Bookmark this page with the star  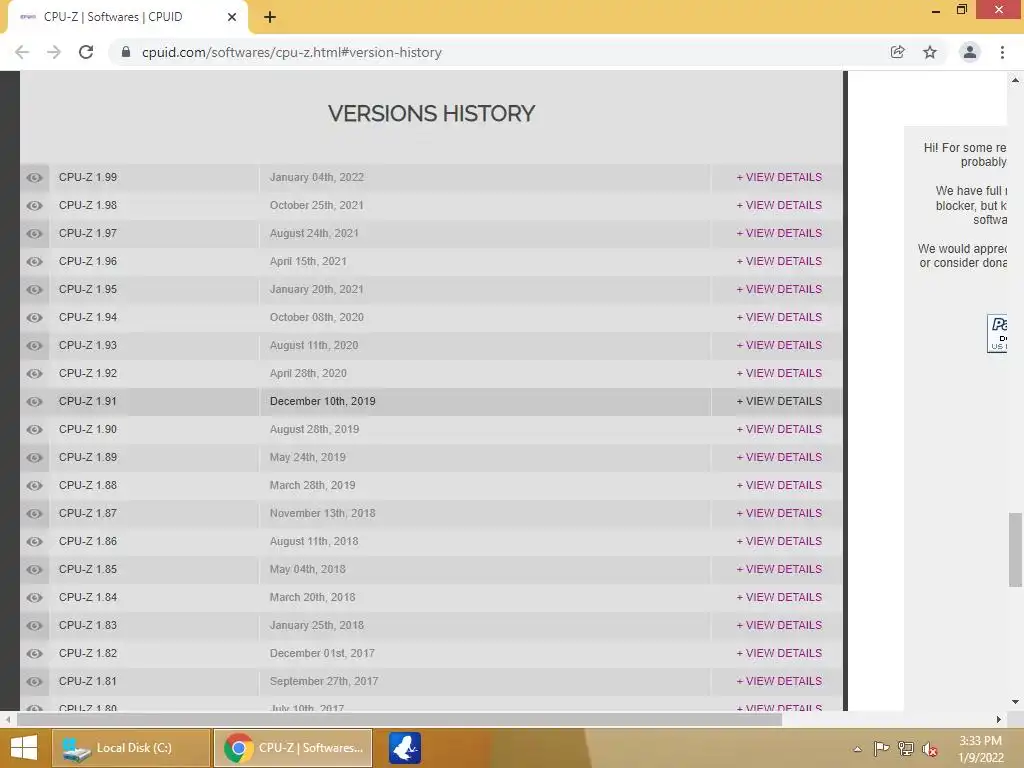tap(930, 52)
